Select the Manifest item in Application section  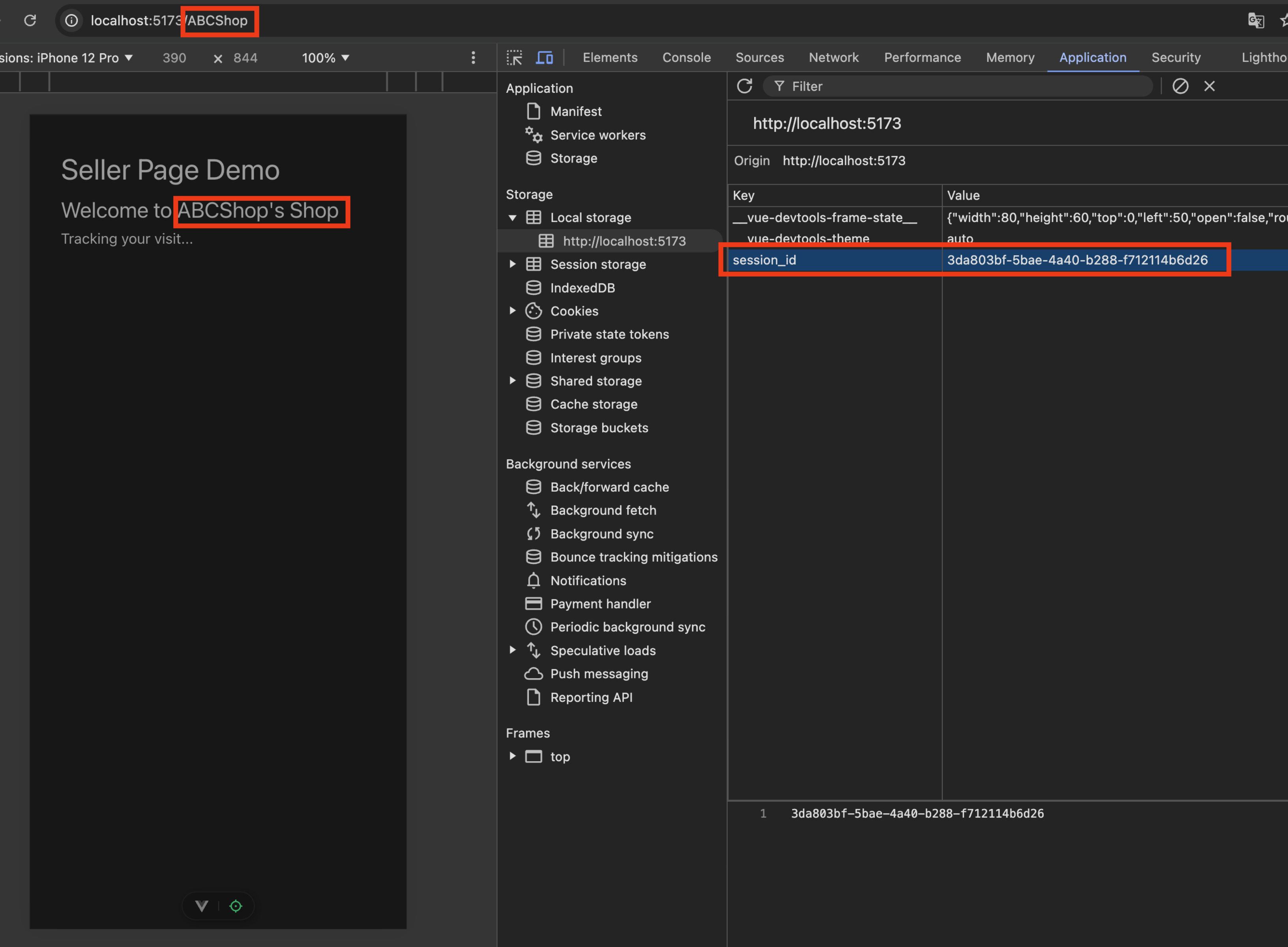tap(575, 111)
